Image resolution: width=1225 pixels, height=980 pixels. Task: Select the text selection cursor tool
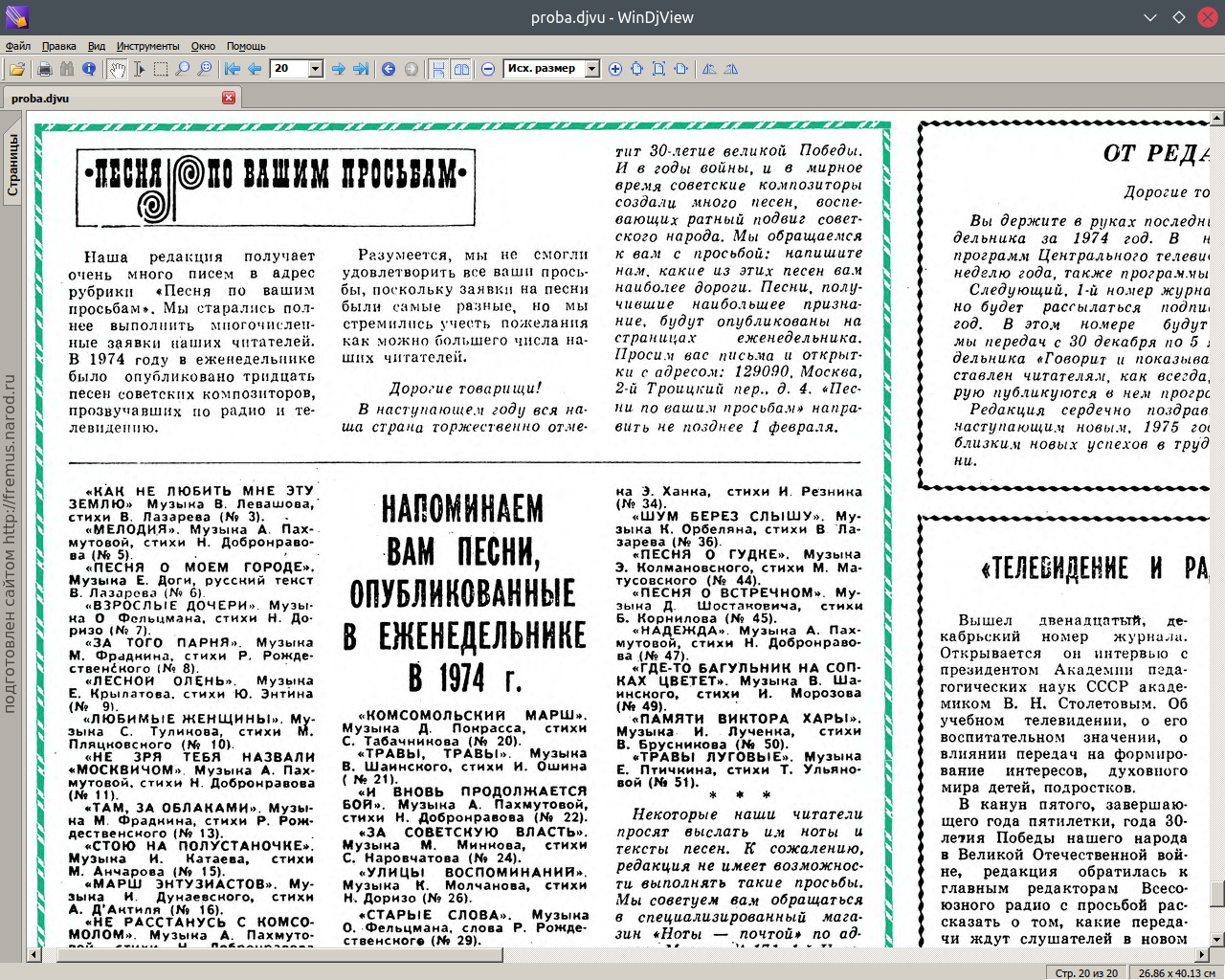[139, 69]
